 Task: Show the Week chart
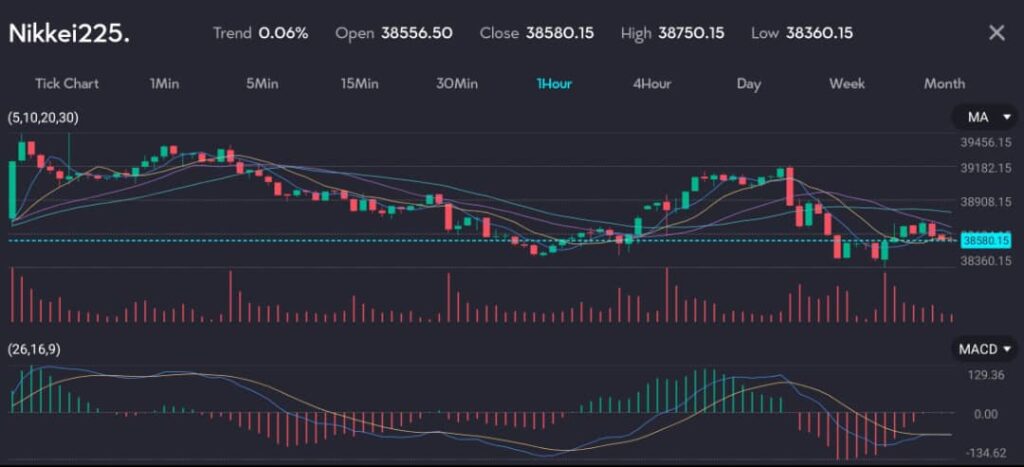pyautogui.click(x=847, y=83)
